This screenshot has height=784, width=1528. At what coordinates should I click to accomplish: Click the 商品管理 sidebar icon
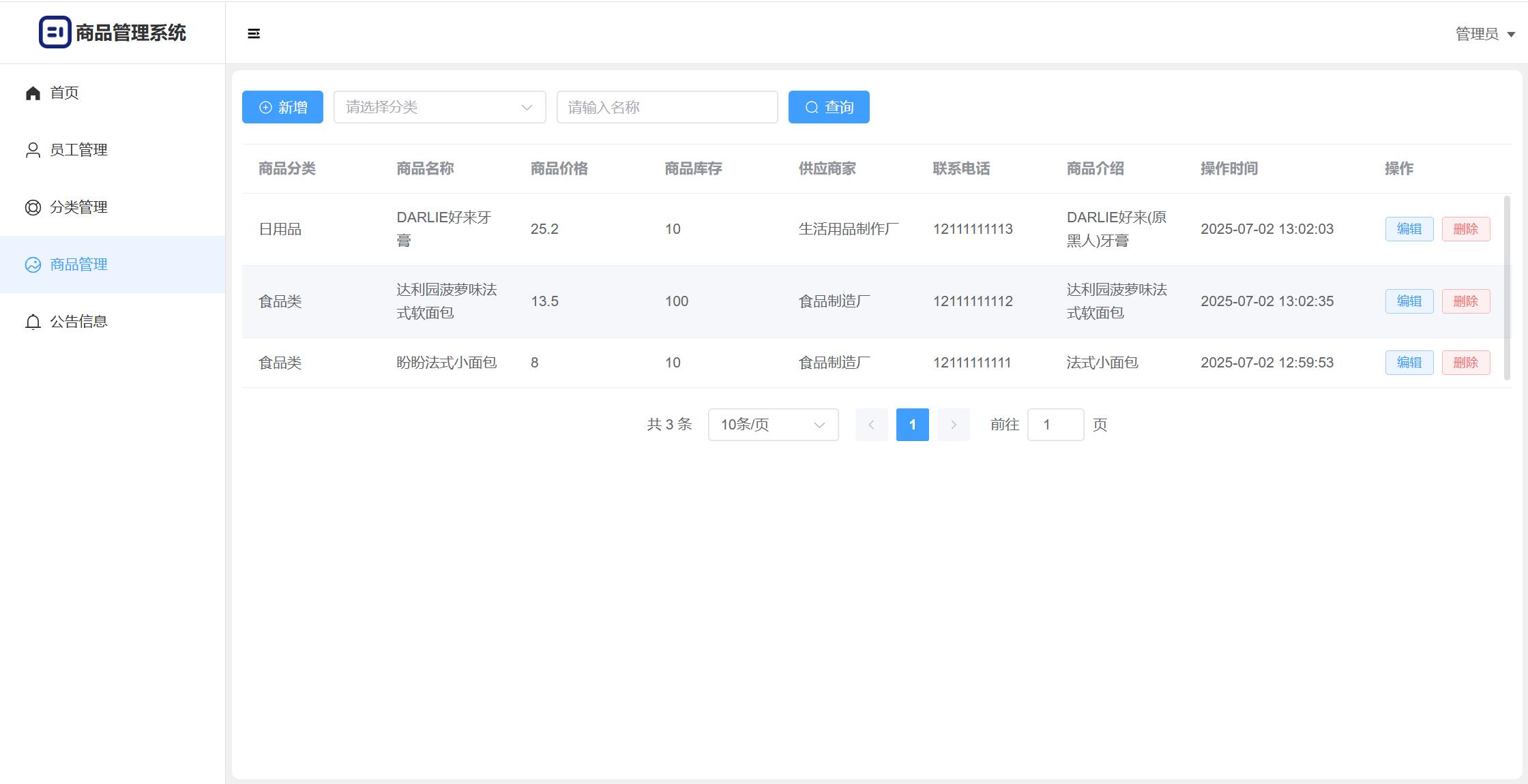33,265
